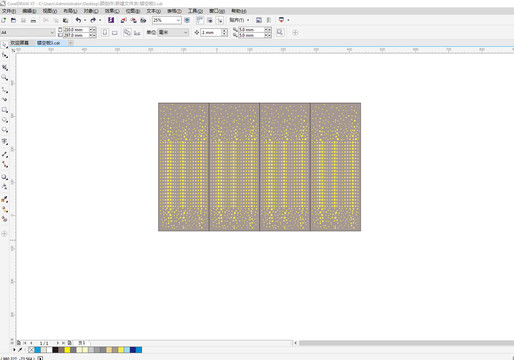514x360 pixels.
Task: Open the Undo history dropdown arrow
Action: click(x=85, y=20)
